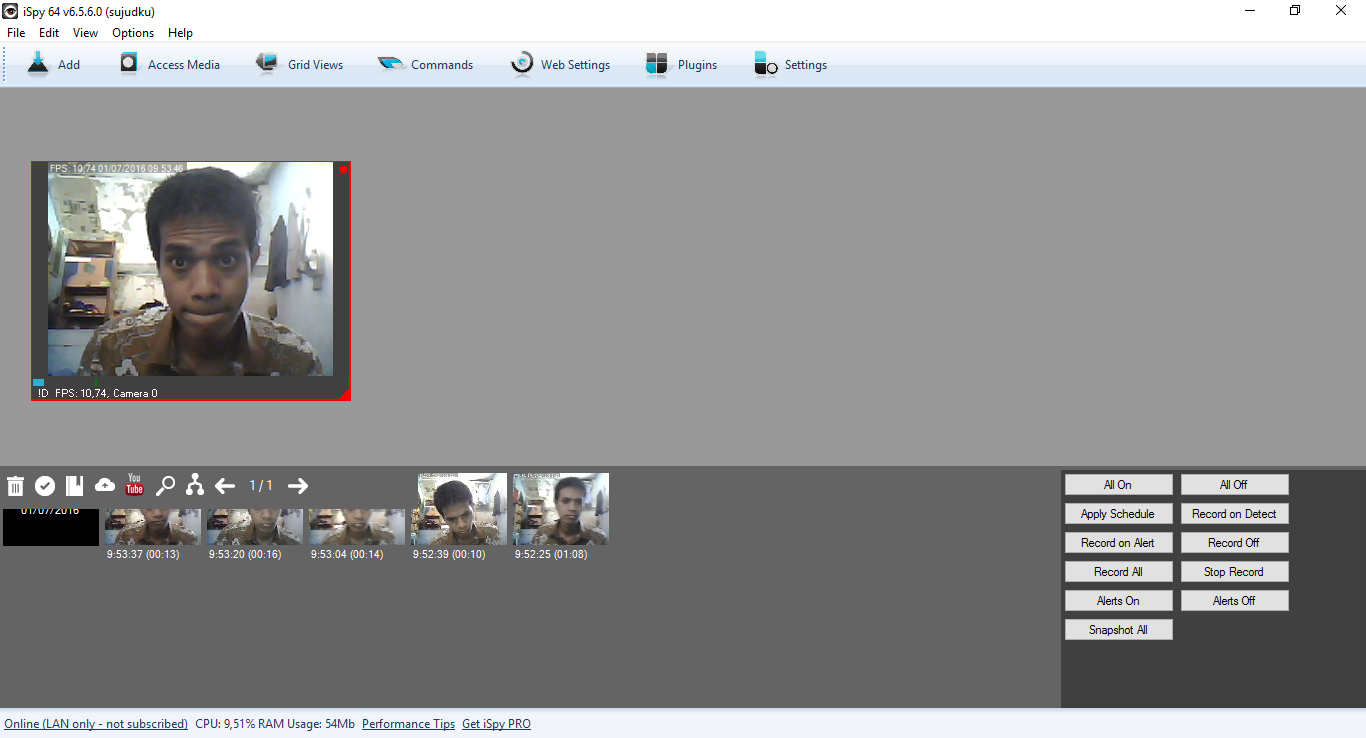Select all media via the checkmark icon
Viewport: 1366px width, 738px height.
pyautogui.click(x=45, y=485)
